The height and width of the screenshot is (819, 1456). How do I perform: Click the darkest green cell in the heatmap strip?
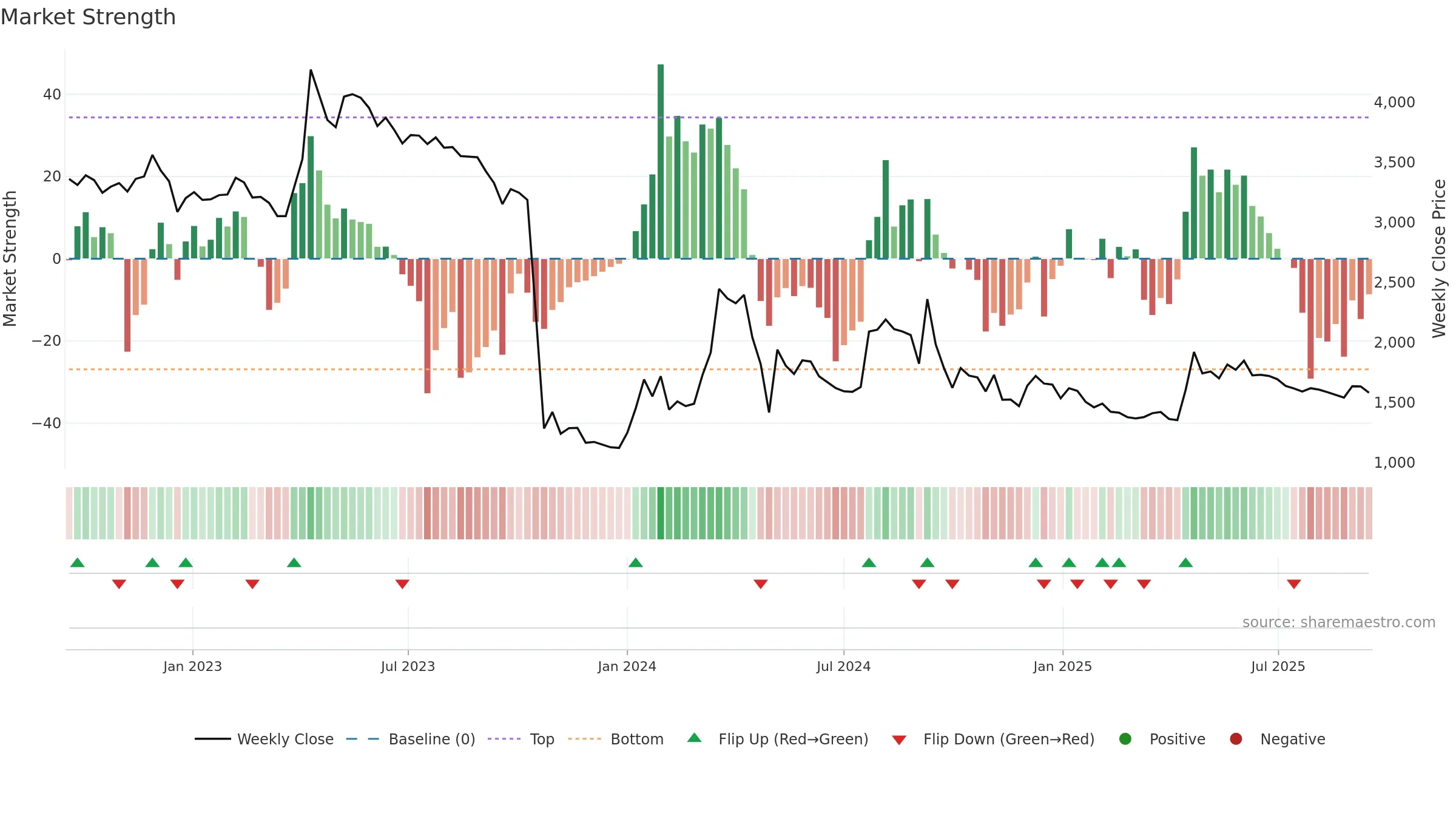[661, 513]
